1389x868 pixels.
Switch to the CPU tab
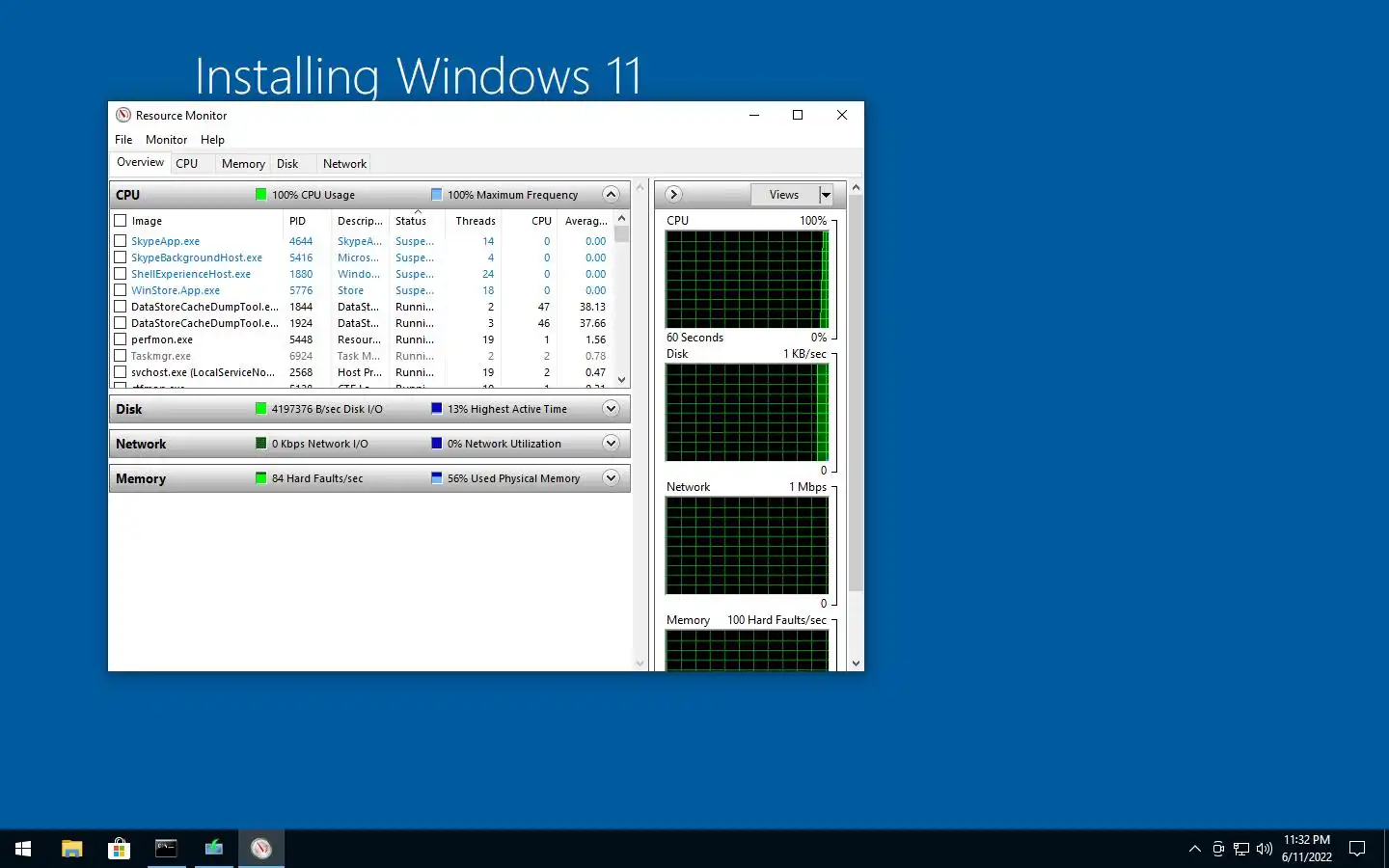[187, 164]
